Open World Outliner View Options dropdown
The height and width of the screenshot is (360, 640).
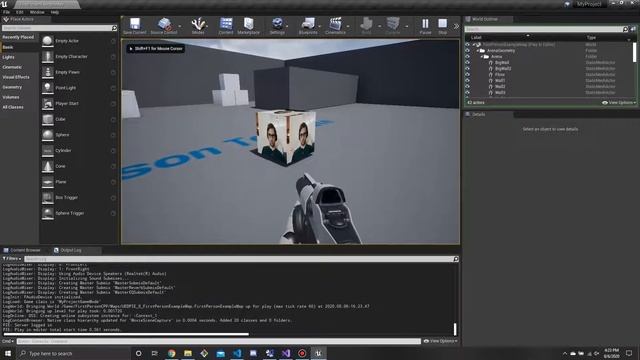[x=619, y=103]
